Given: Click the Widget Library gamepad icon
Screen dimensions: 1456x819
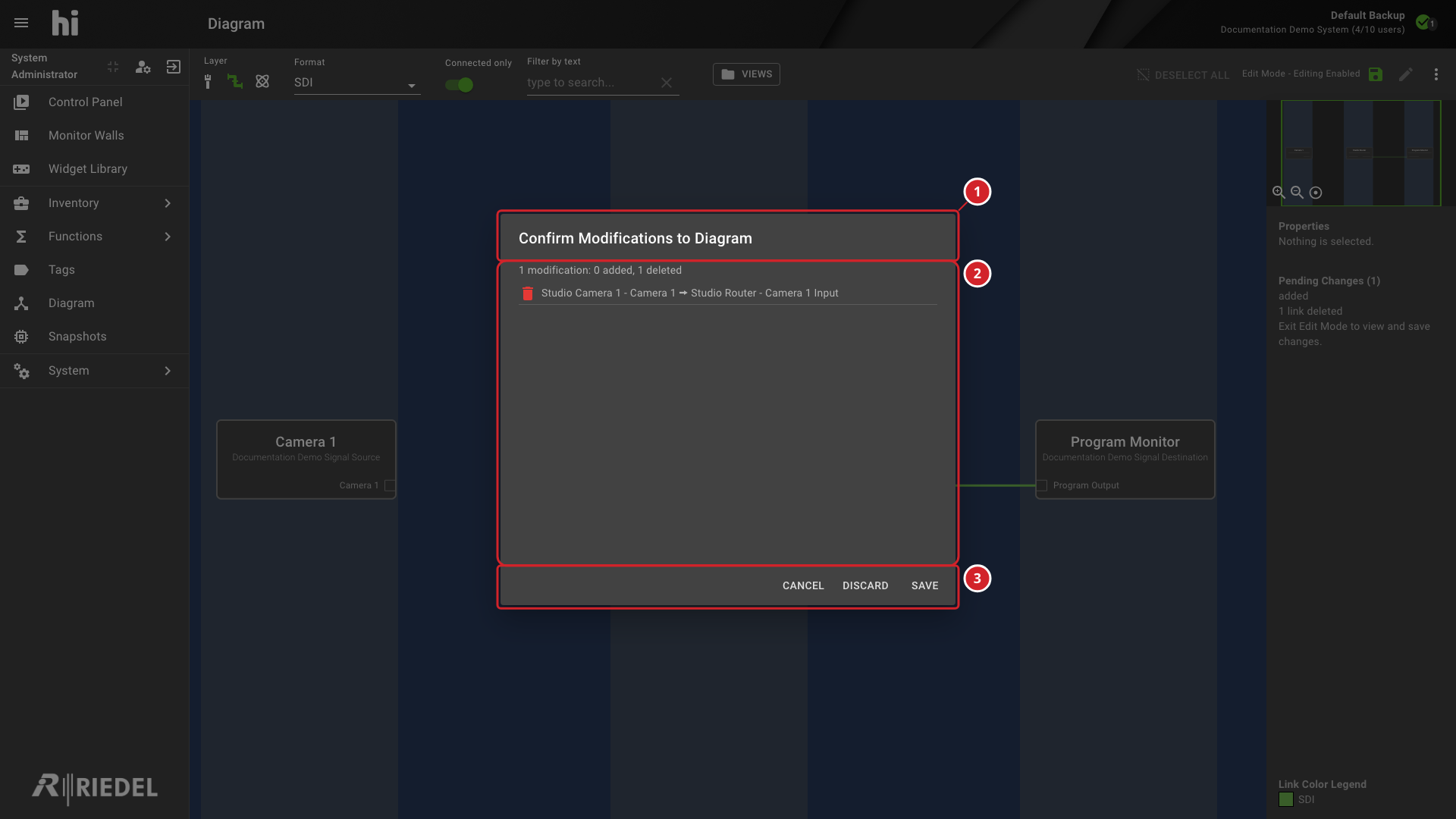Looking at the screenshot, I should click(21, 169).
